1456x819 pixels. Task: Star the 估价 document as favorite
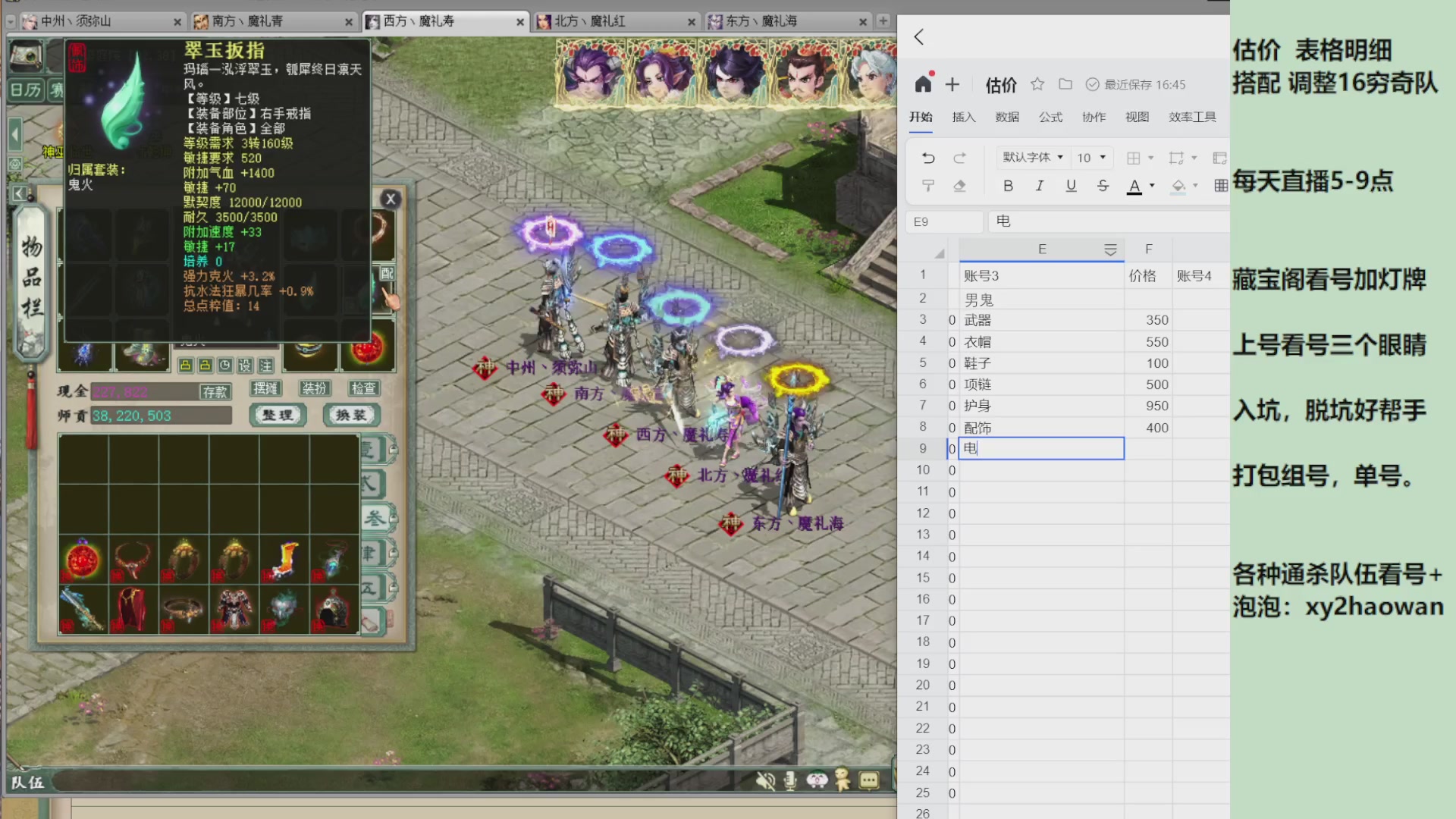[x=1037, y=84]
